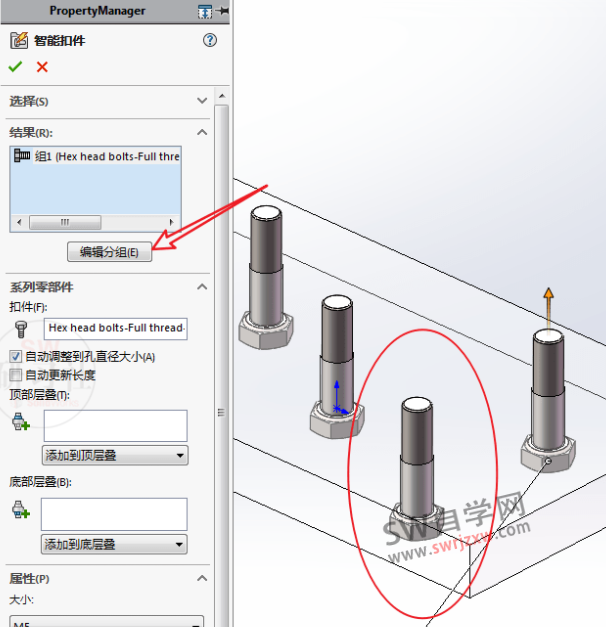Click the orange direction arrow on bolt
This screenshot has height=627, width=606.
click(x=548, y=308)
